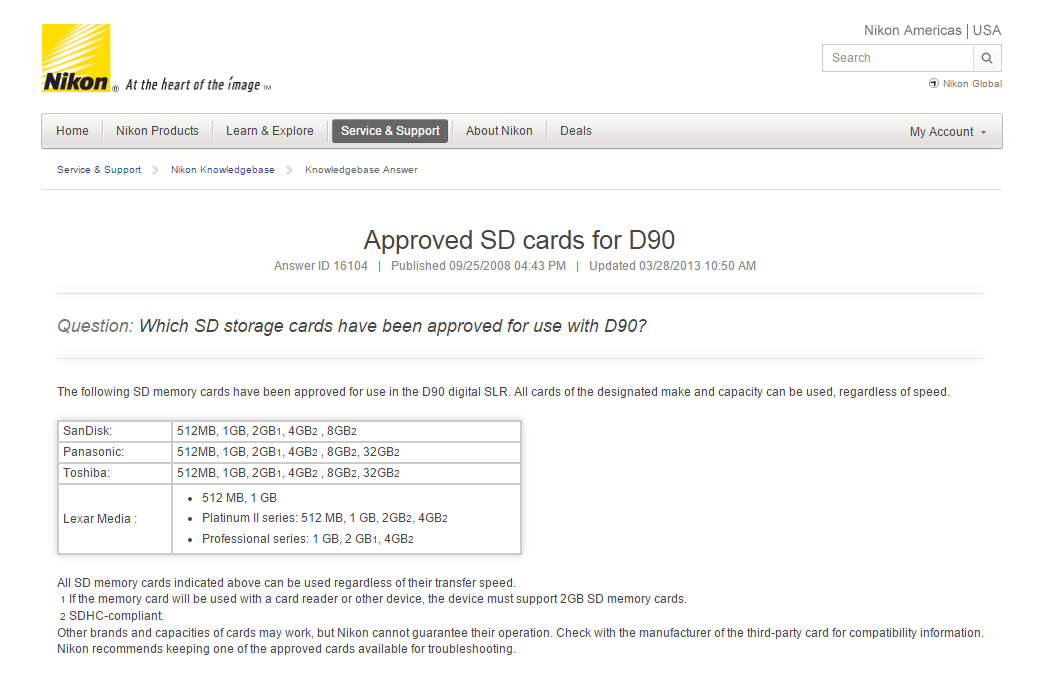Open the Learn & Explore menu
This screenshot has height=676, width=1053.
click(269, 131)
